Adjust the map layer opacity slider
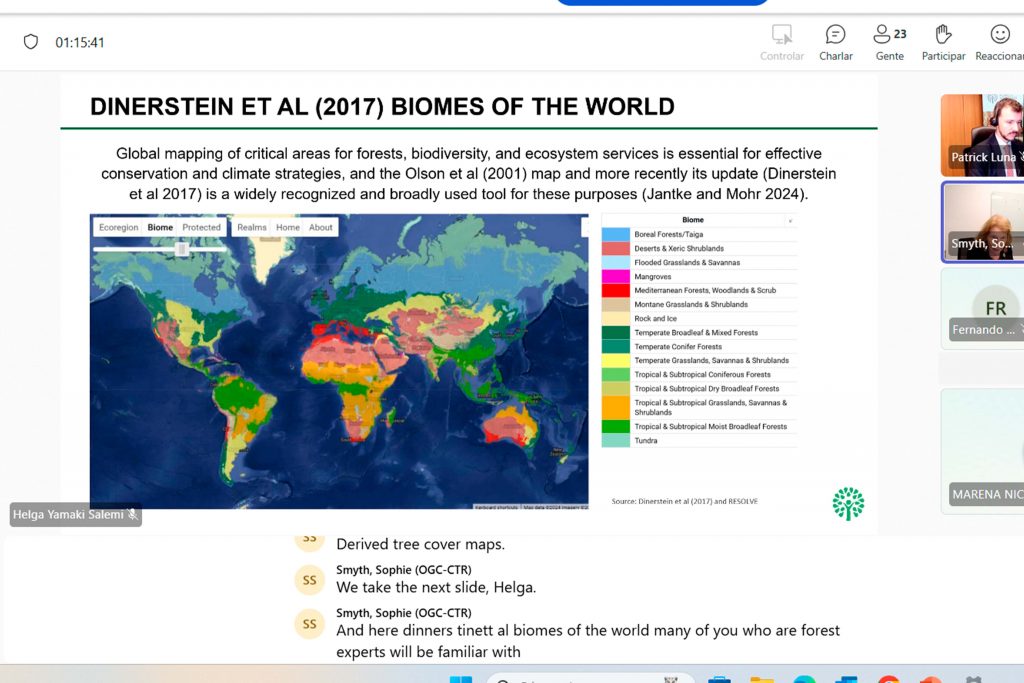This screenshot has width=1024, height=683. click(182, 250)
